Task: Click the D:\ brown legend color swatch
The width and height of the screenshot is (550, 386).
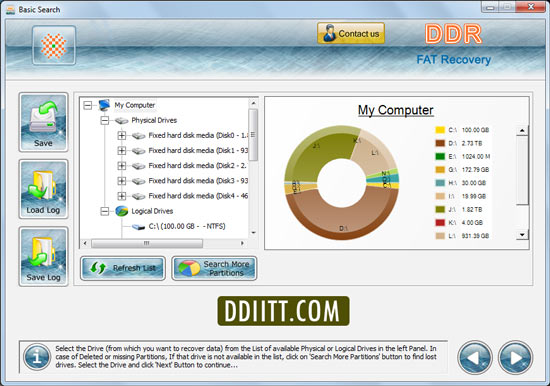Action: [x=440, y=143]
